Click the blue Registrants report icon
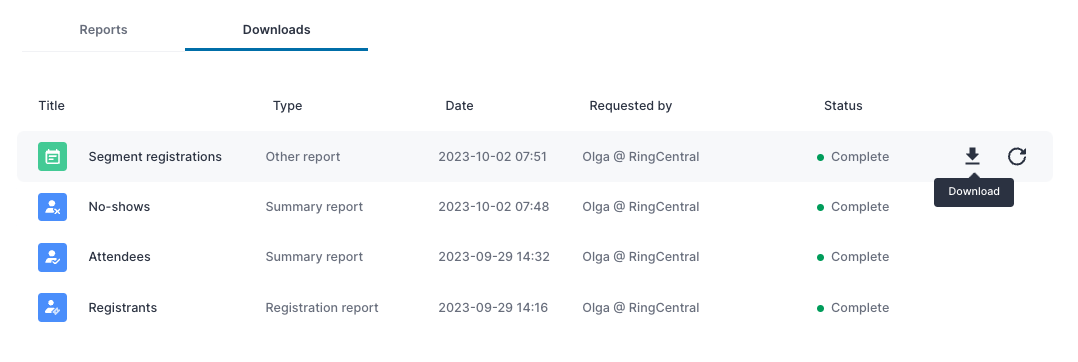This screenshot has height=362, width=1078. [x=52, y=308]
